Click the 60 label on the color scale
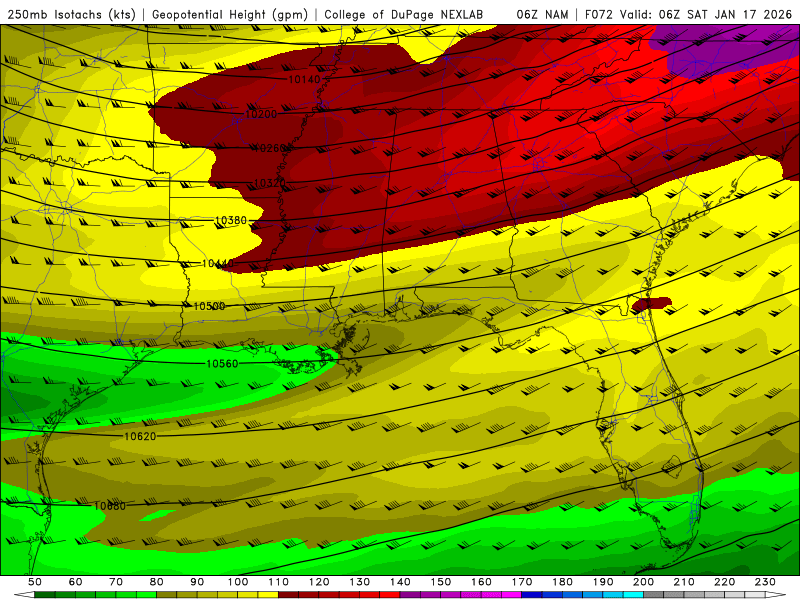 coord(76,582)
